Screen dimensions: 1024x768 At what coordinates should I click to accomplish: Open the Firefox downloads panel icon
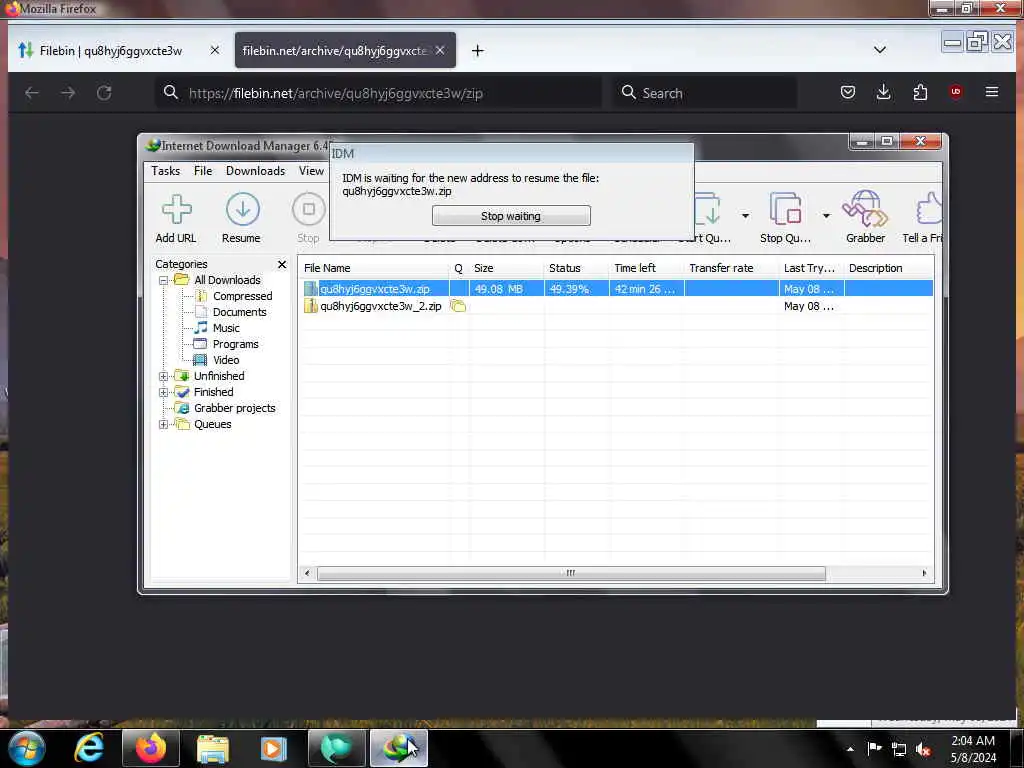pyautogui.click(x=884, y=92)
